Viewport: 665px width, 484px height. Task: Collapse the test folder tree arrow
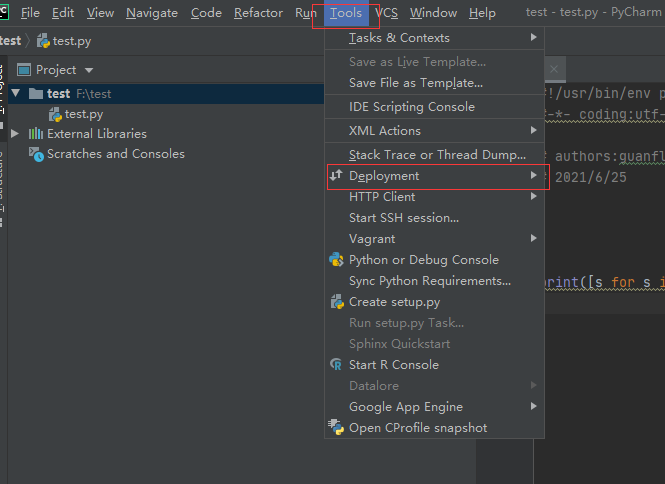[x=15, y=93]
